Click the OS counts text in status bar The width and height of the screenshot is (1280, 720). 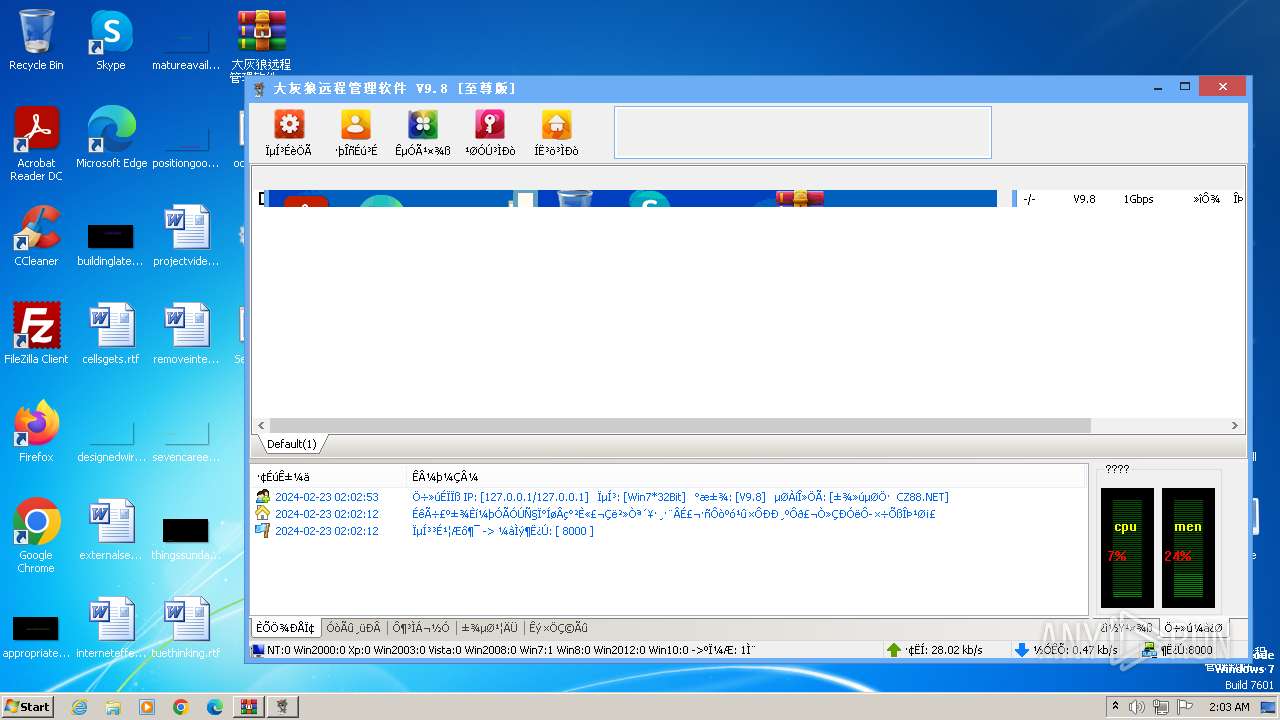[511, 650]
